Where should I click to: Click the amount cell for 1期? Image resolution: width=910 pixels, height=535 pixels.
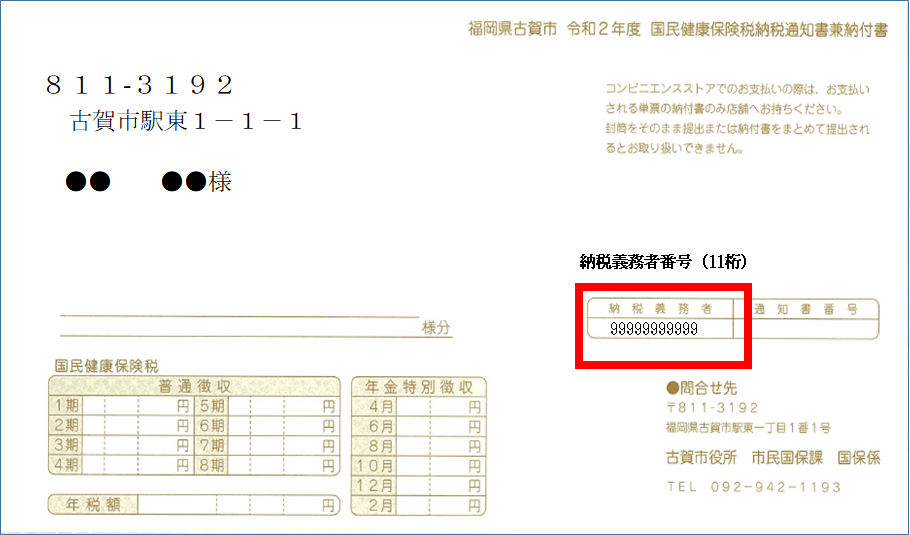(137, 406)
